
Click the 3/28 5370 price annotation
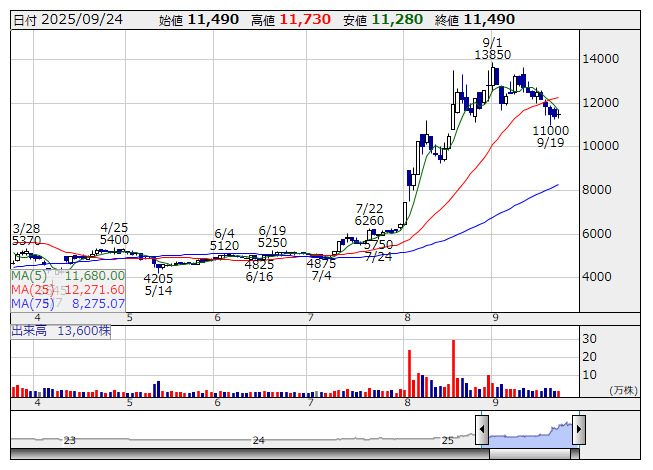(26, 235)
